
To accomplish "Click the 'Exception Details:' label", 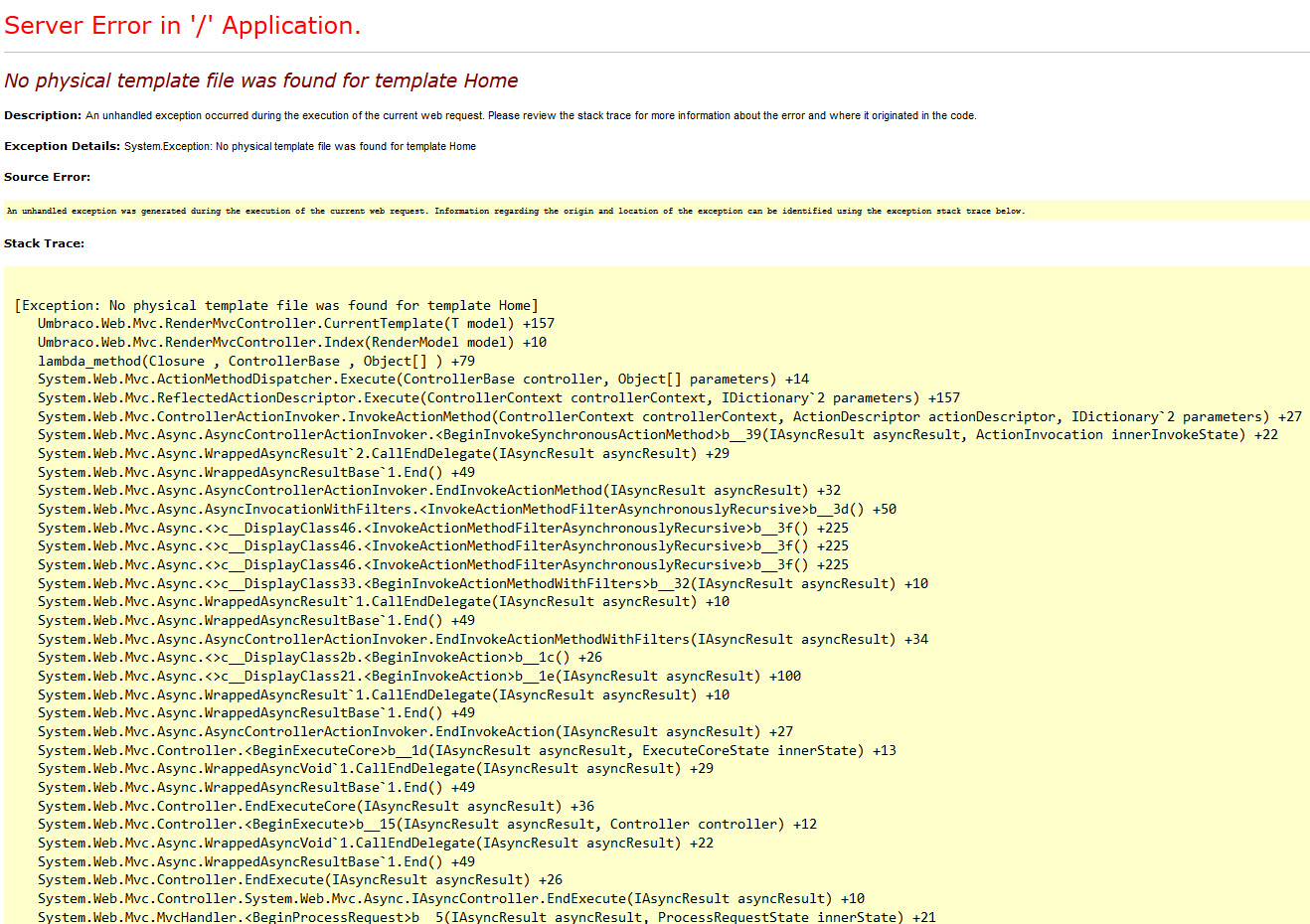I will tap(62, 146).
